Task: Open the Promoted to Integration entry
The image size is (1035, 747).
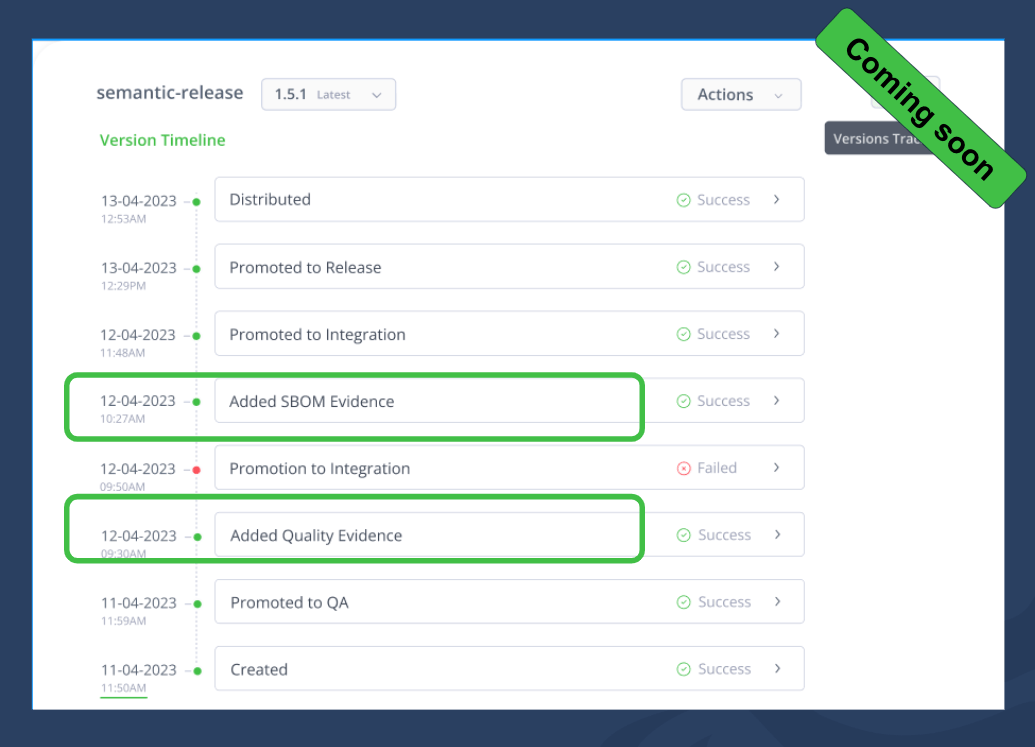Action: 509,334
